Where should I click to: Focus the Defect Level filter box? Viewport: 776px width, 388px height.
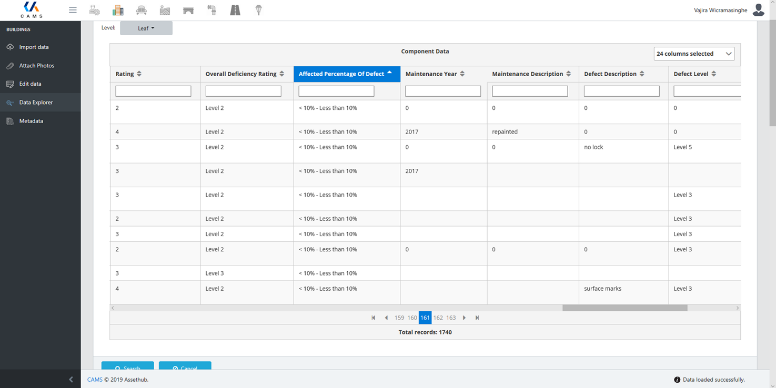coord(707,91)
